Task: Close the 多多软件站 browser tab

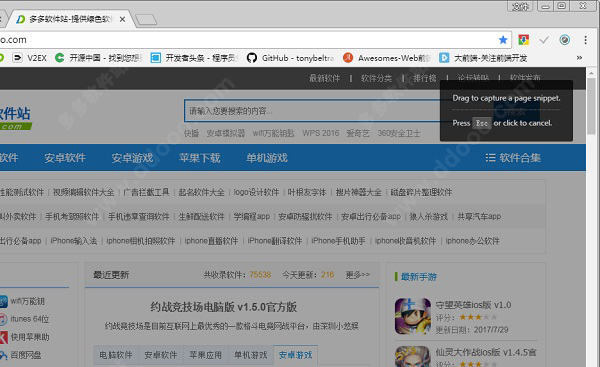Action: tap(122, 19)
